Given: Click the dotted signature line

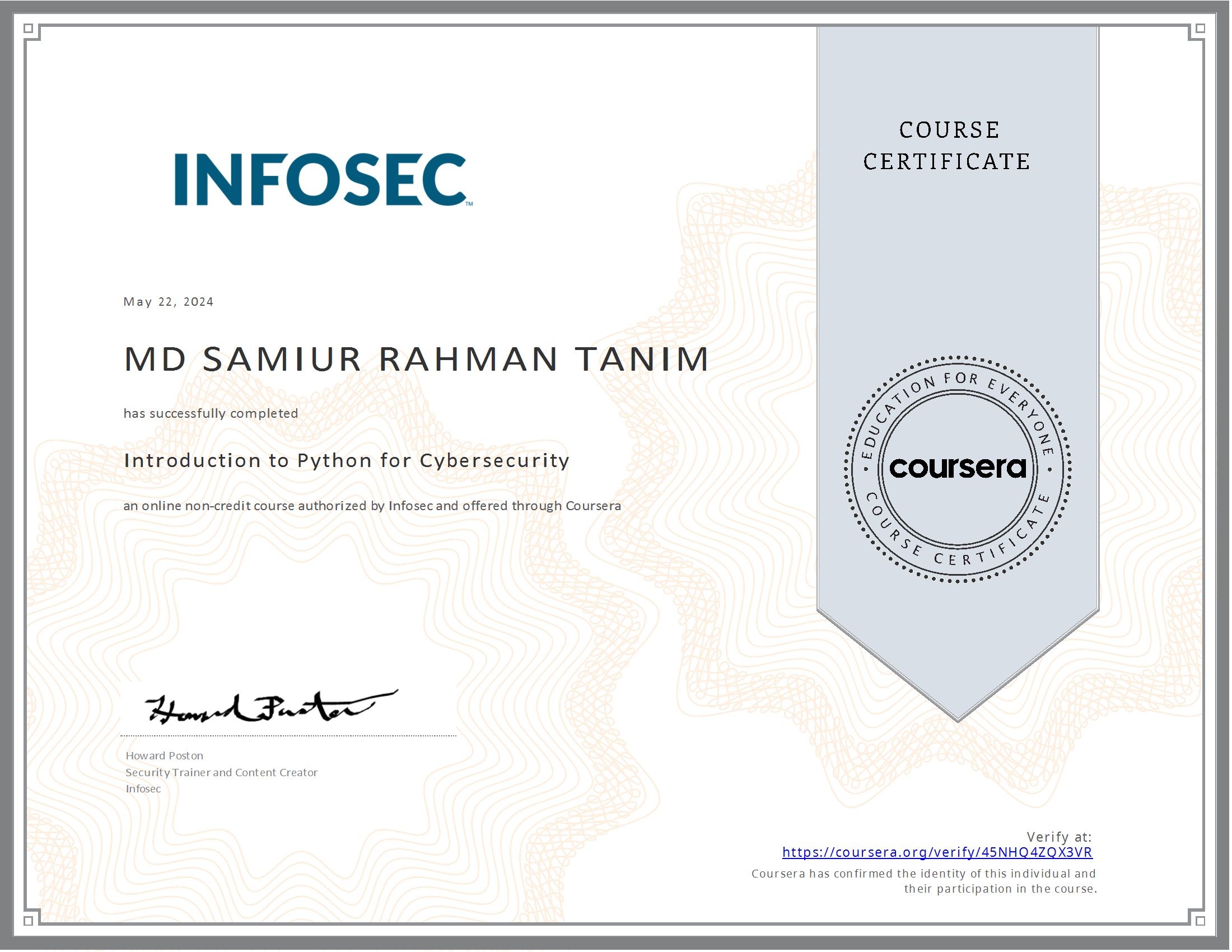Looking at the screenshot, I should (288, 734).
